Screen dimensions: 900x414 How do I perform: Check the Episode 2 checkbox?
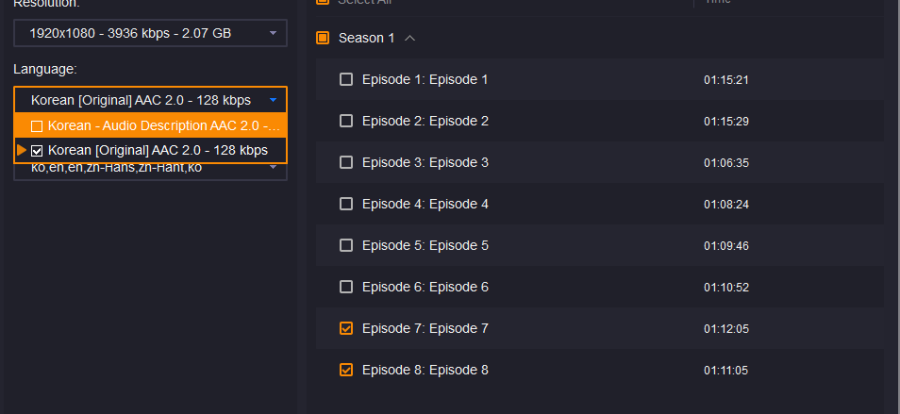346,121
